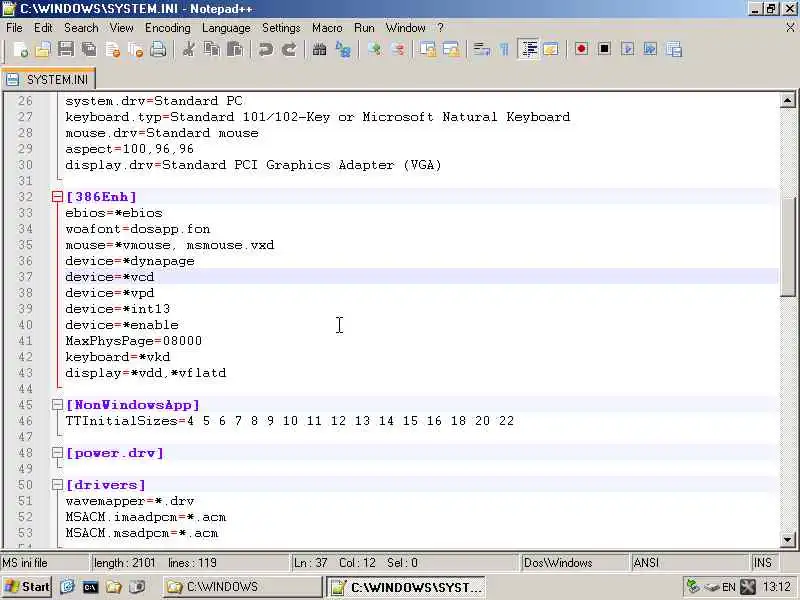This screenshot has width=800, height=600.
Task: Toggle the indent guide toolbar button
Action: 528,49
